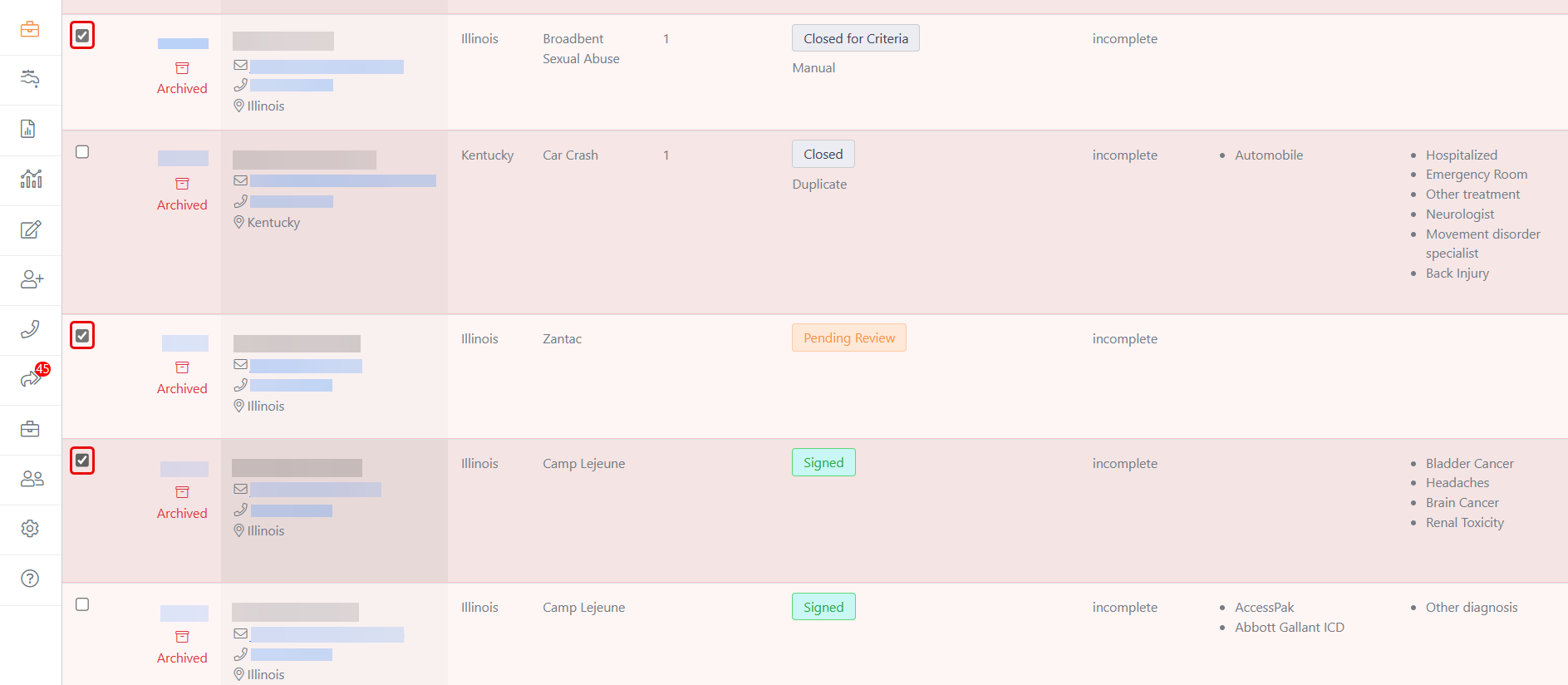This screenshot has height=685, width=1568.
Task: Open the users group sidebar icon
Action: click(x=32, y=479)
